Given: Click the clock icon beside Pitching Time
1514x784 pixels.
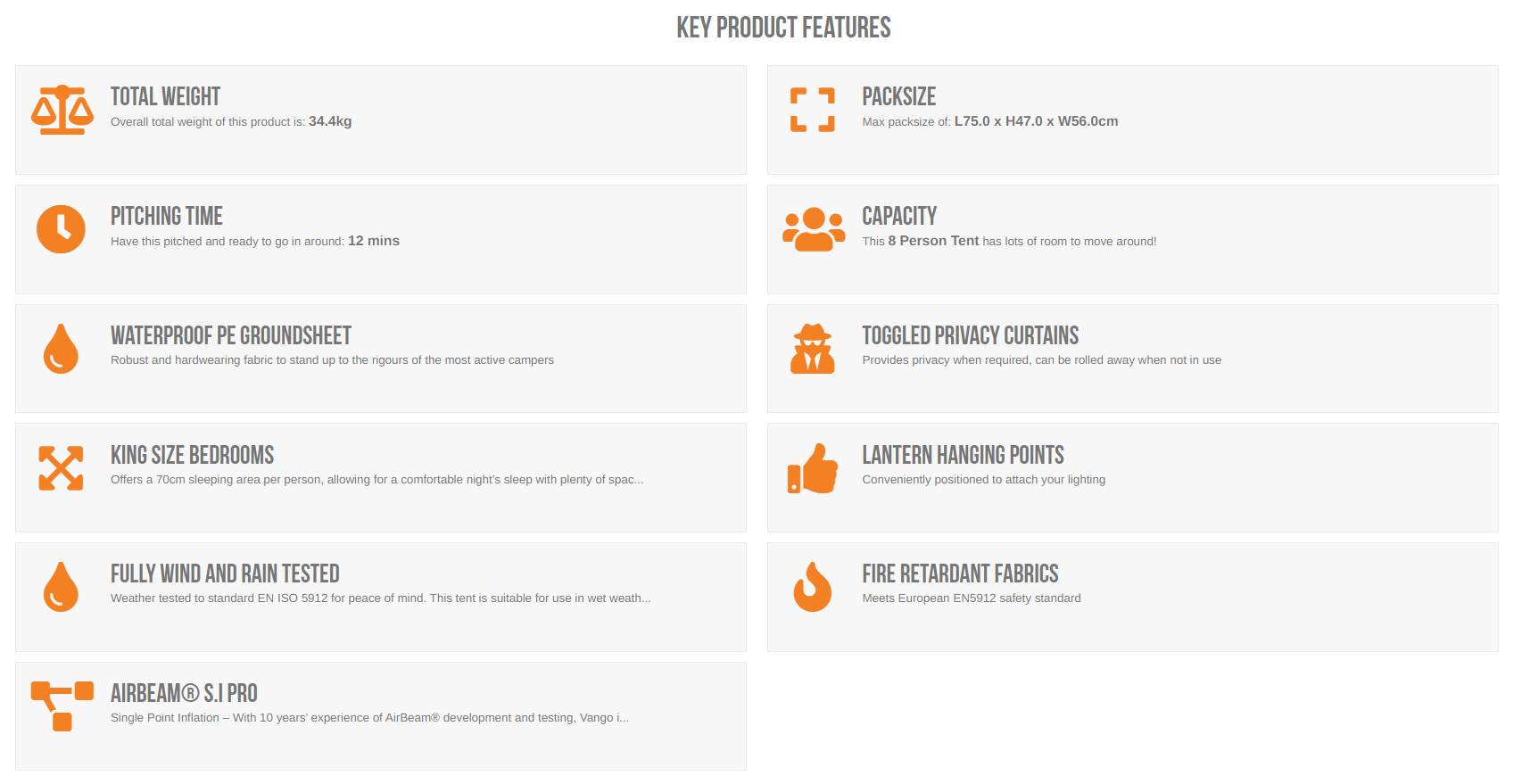Looking at the screenshot, I should 61,229.
